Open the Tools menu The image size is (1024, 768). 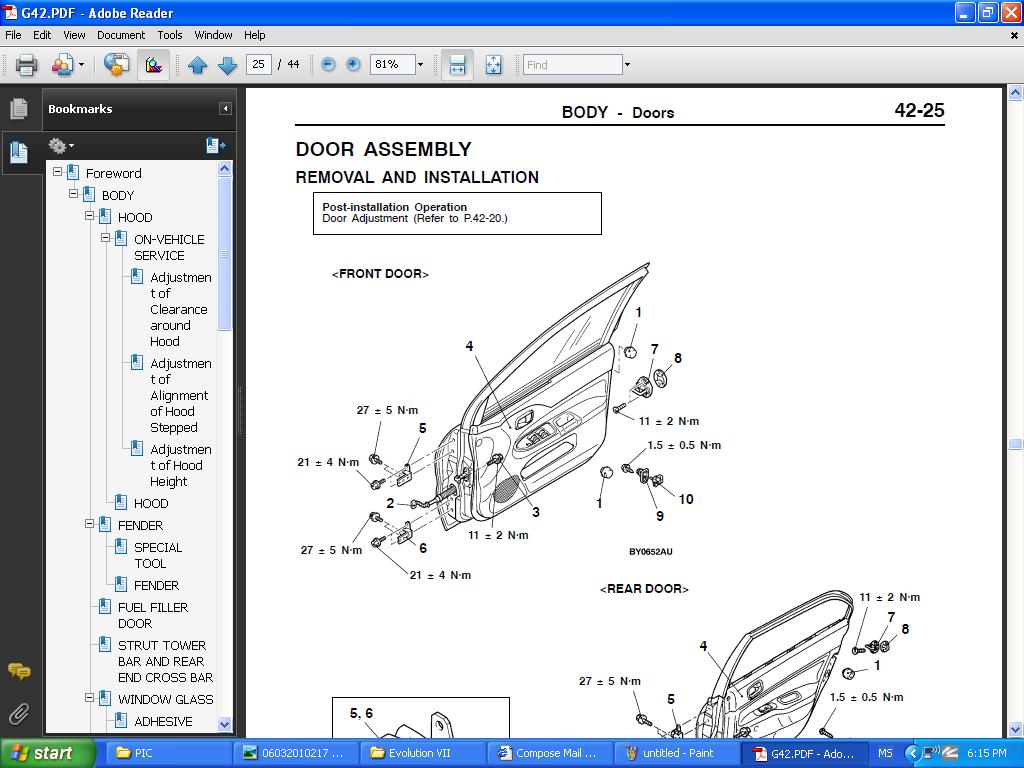click(170, 35)
